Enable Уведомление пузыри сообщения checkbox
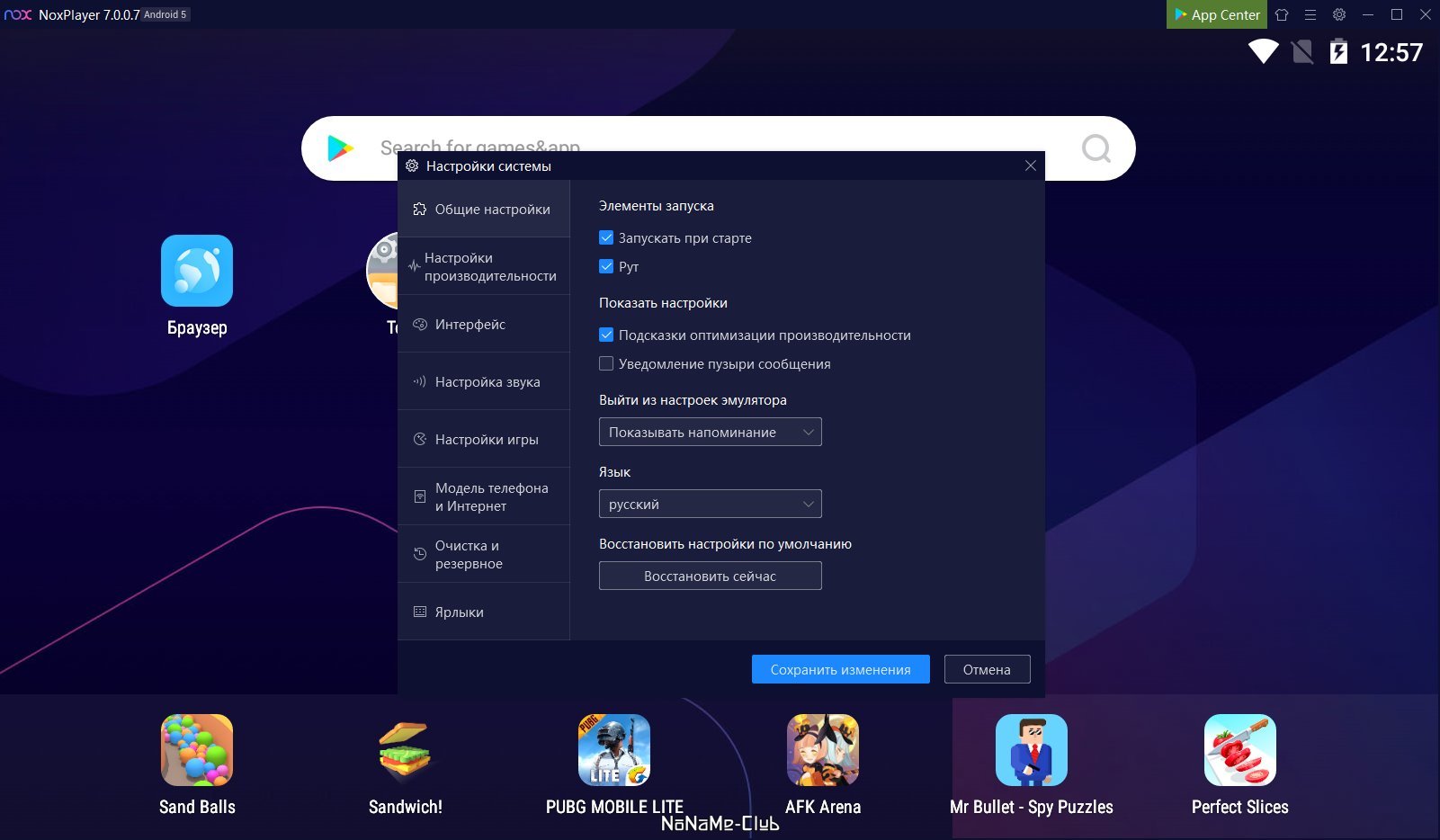This screenshot has height=840, width=1440. click(606, 364)
